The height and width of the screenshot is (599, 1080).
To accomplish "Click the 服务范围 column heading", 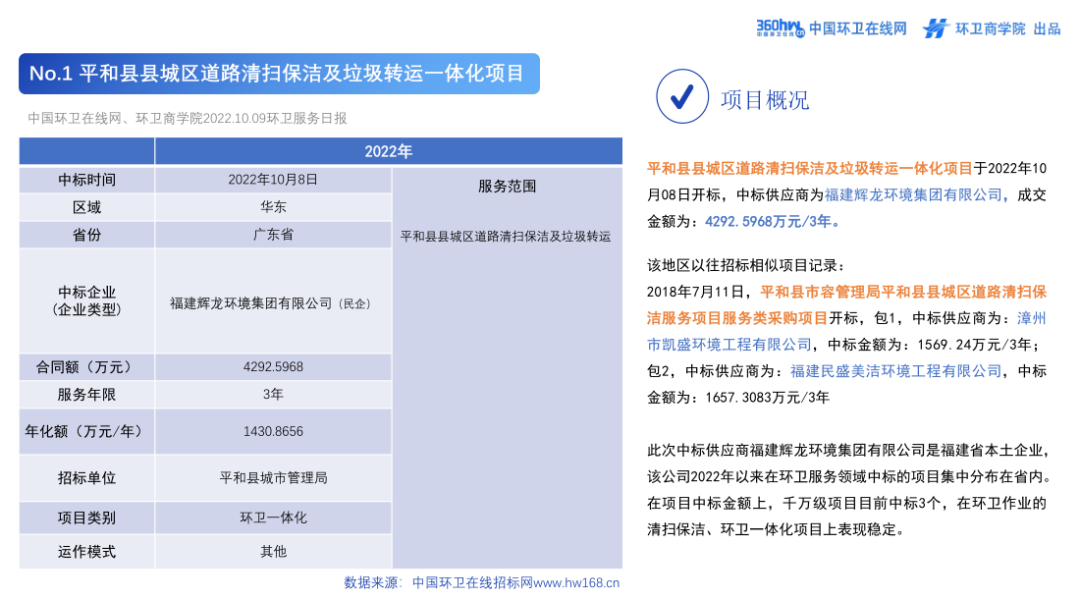I will point(507,187).
